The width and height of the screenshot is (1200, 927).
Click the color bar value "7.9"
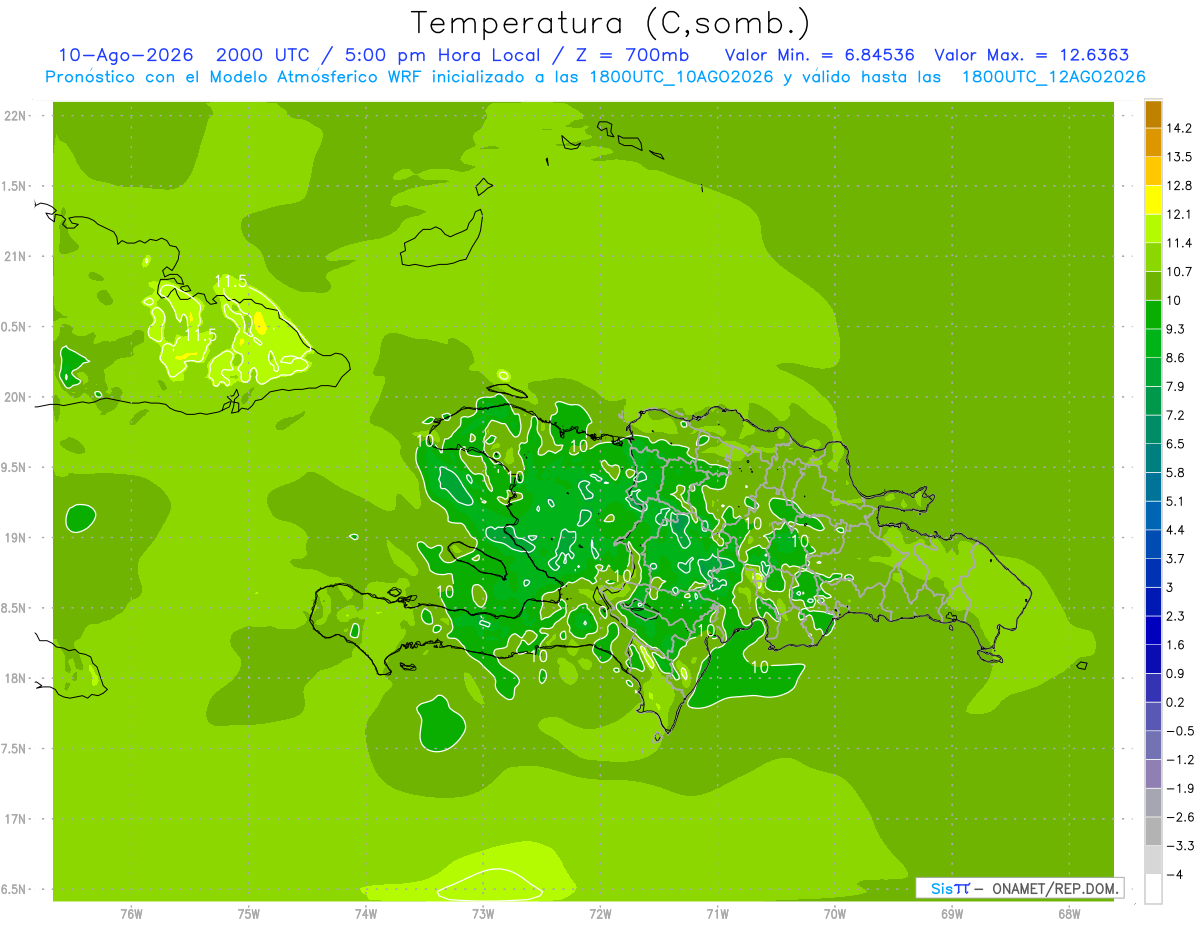tap(1176, 386)
